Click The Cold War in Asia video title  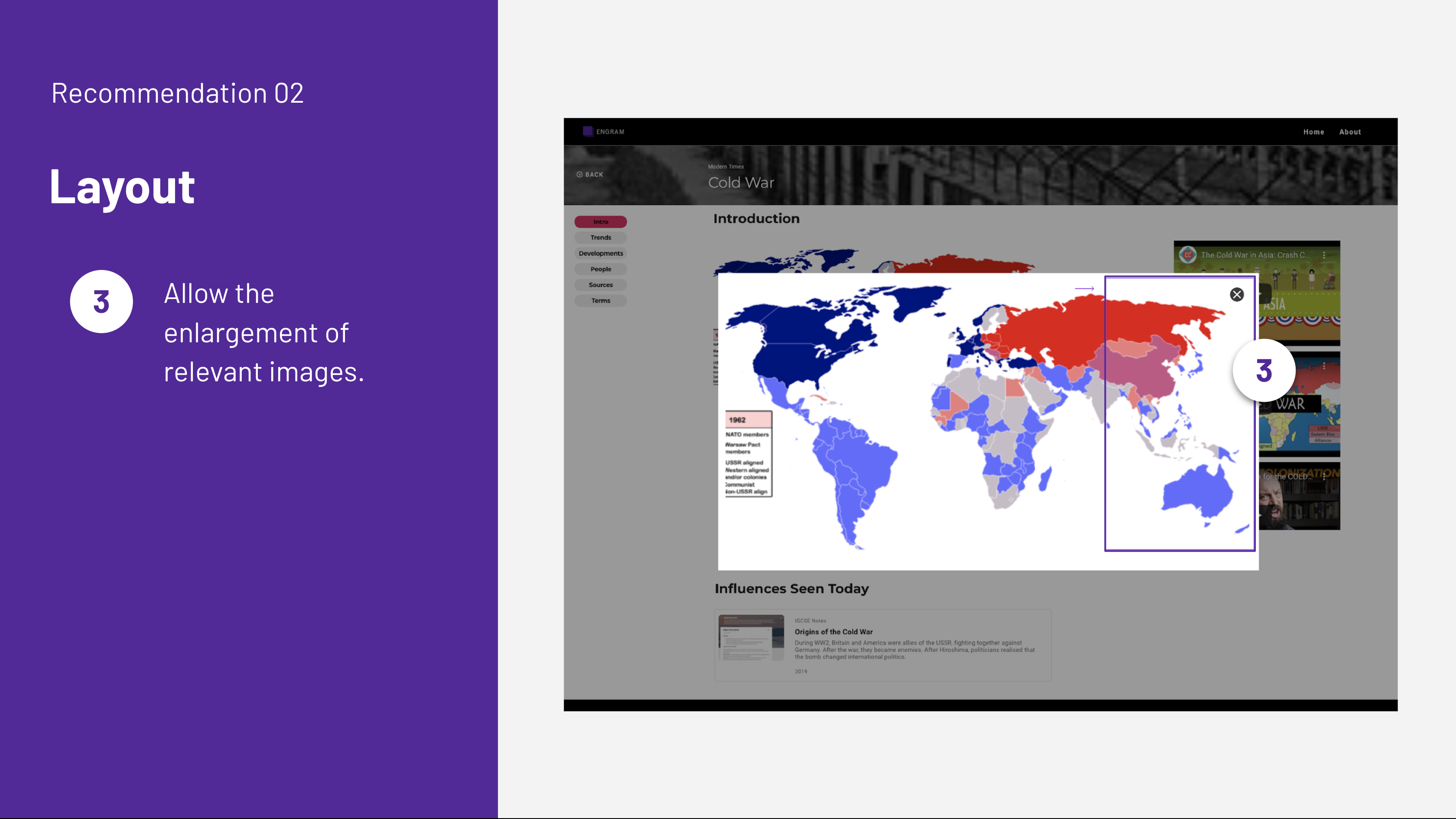tap(1255, 255)
